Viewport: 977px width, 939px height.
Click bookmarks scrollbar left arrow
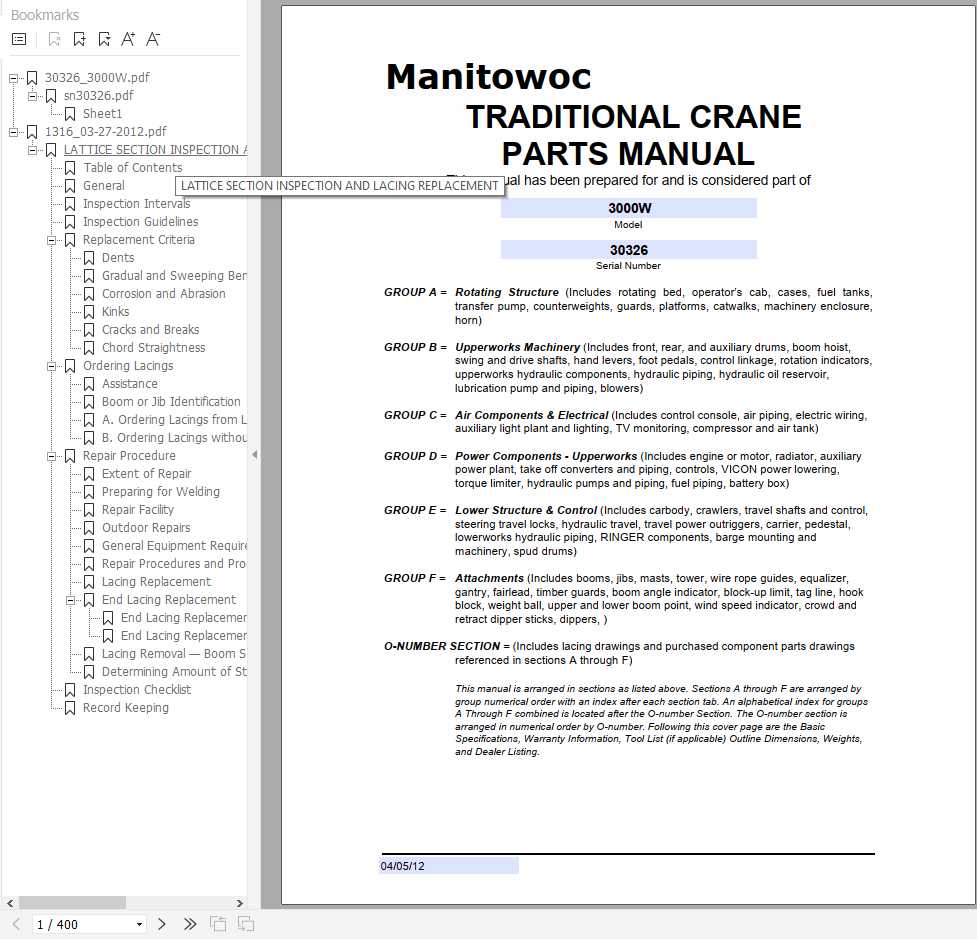pyautogui.click(x=10, y=903)
